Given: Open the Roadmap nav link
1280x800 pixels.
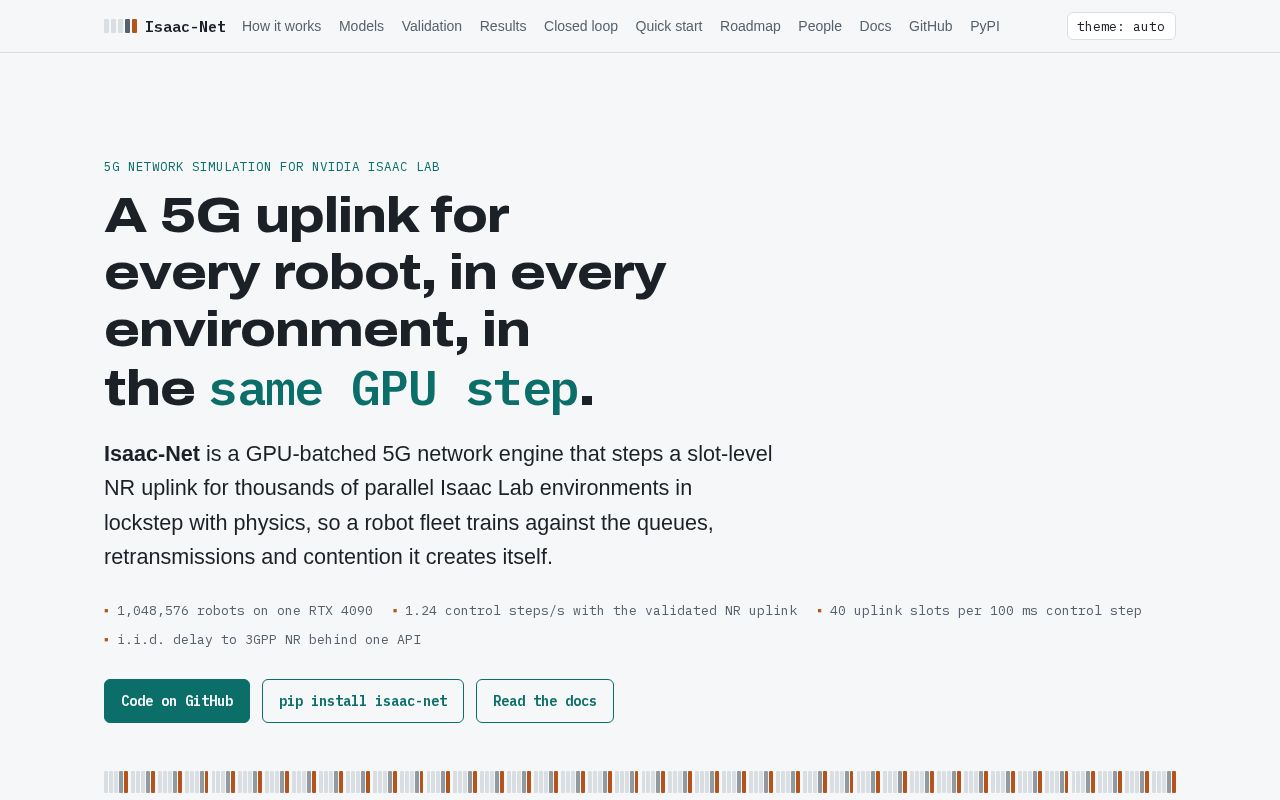Looking at the screenshot, I should tap(750, 26).
